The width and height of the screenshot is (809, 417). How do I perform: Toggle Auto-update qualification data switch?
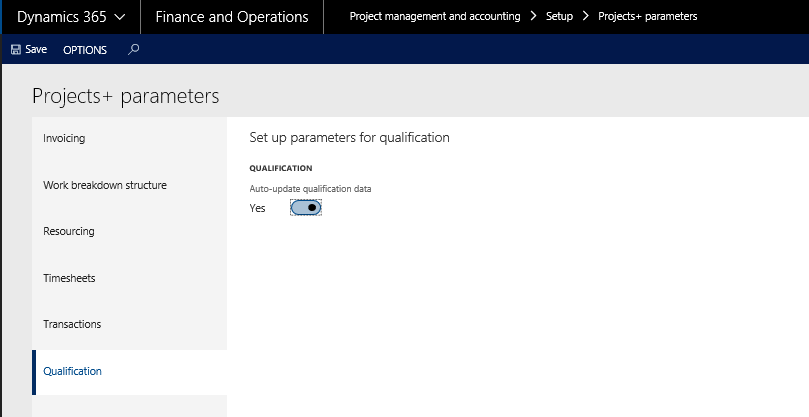(x=306, y=208)
